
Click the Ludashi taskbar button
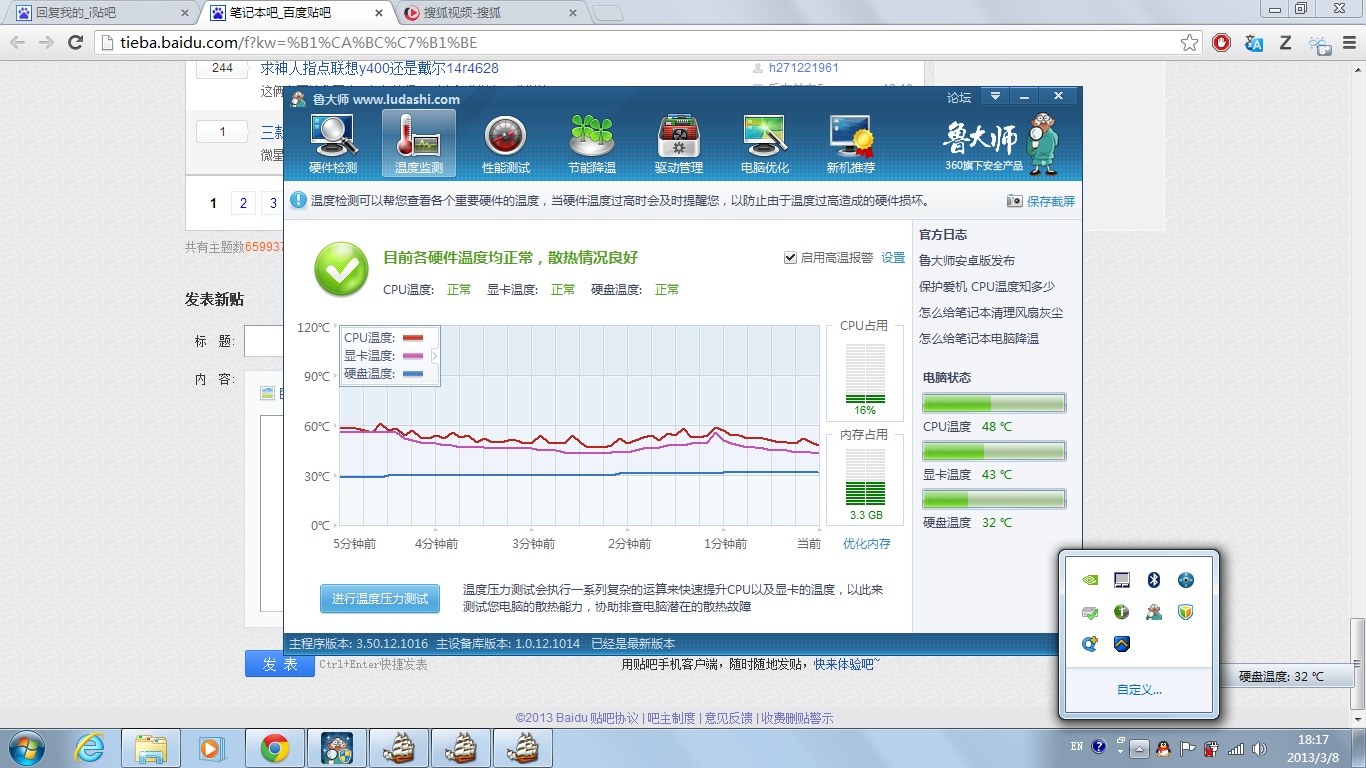point(336,747)
